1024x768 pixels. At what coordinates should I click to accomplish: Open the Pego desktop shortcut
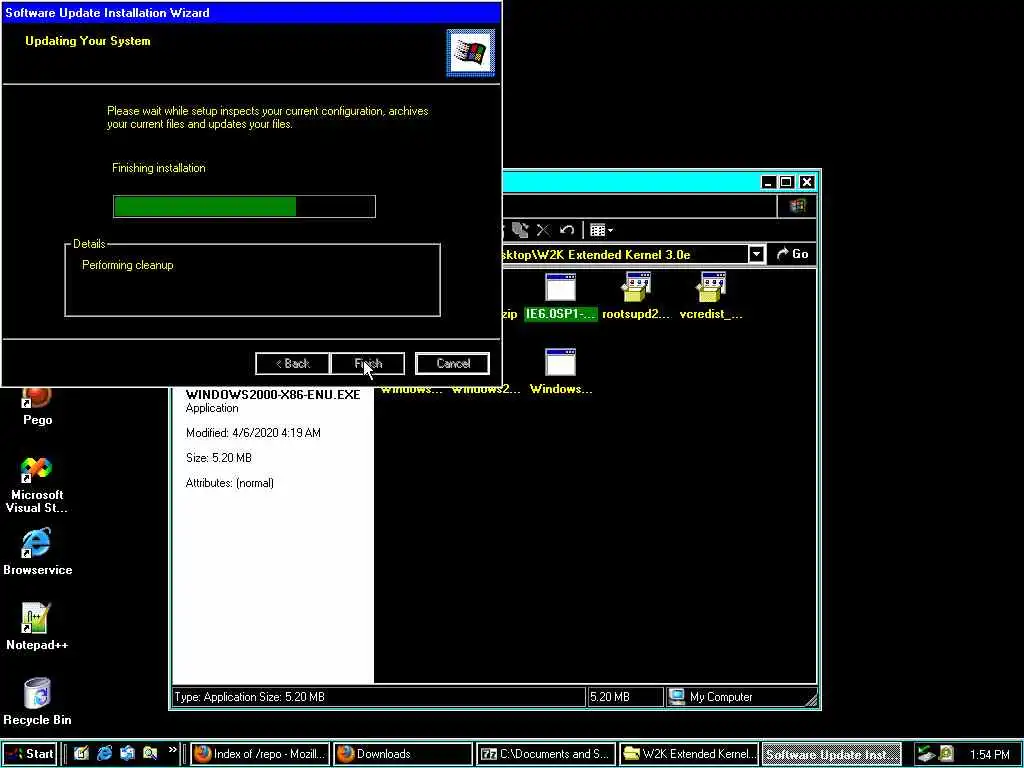coord(37,406)
